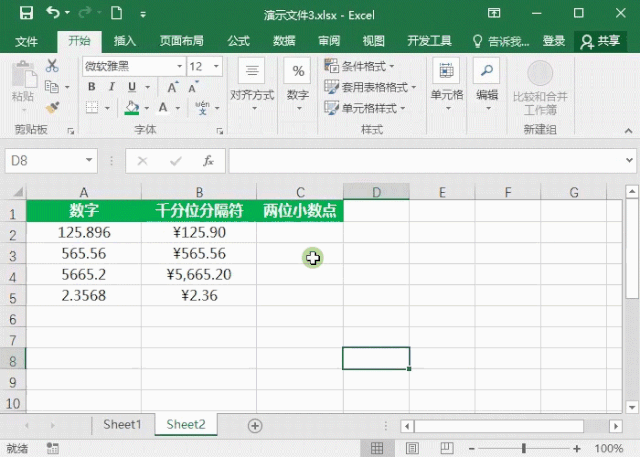This screenshot has height=457, width=640.
Task: Click the 粘贴 paste clipboard icon
Action: pyautogui.click(x=24, y=75)
